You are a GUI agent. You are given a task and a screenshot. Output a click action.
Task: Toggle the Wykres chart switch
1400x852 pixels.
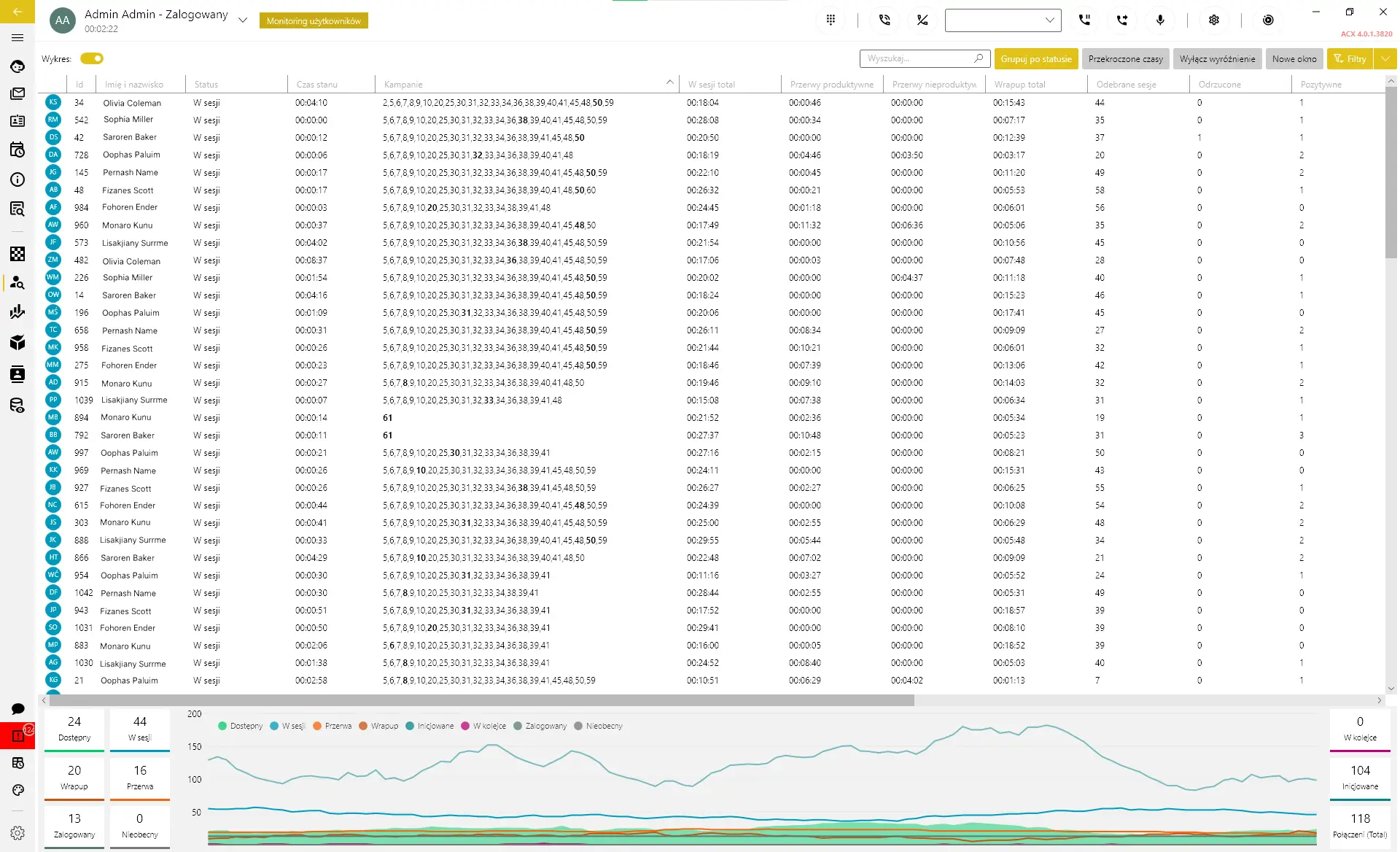coord(92,58)
